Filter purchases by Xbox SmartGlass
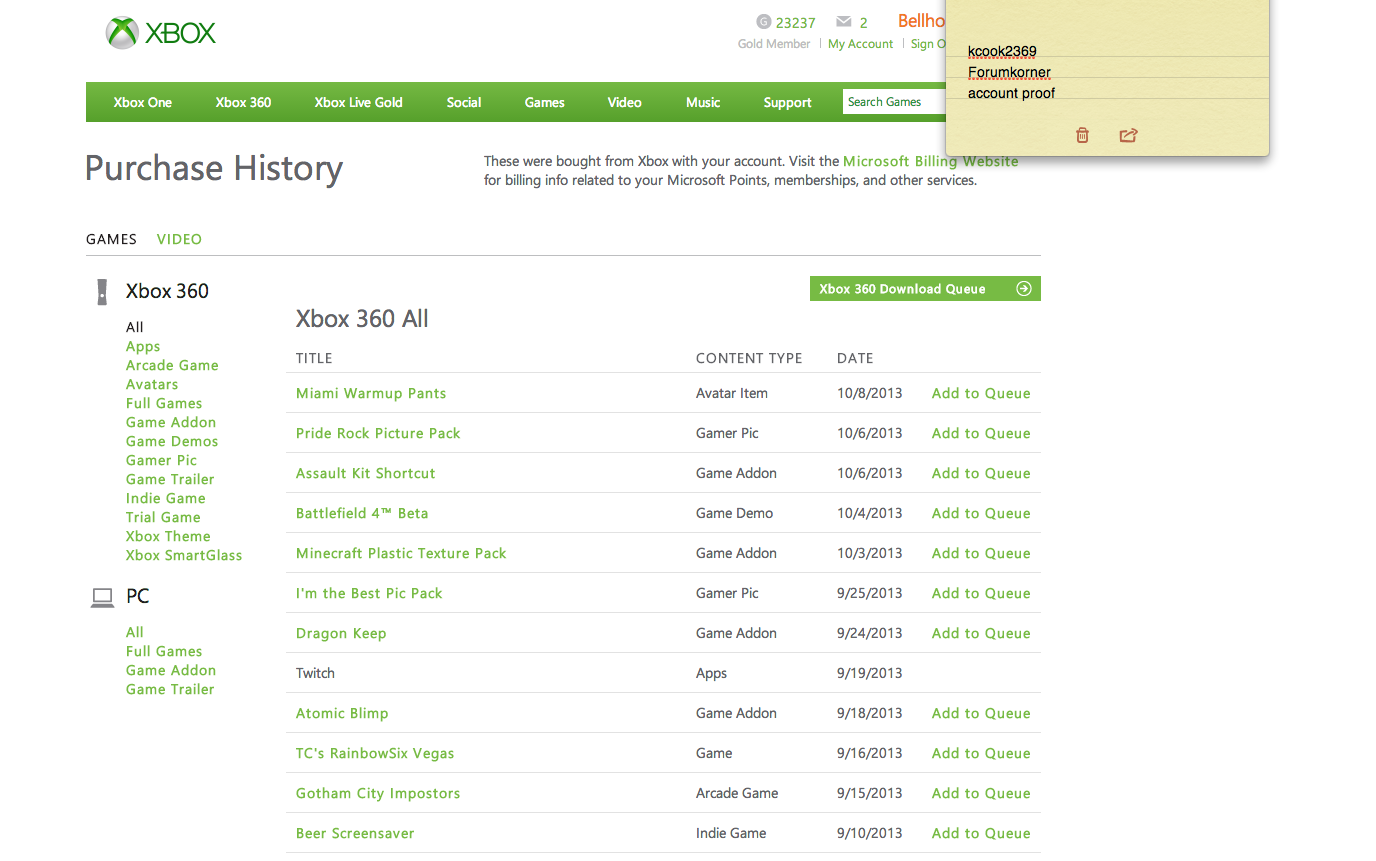 click(184, 555)
